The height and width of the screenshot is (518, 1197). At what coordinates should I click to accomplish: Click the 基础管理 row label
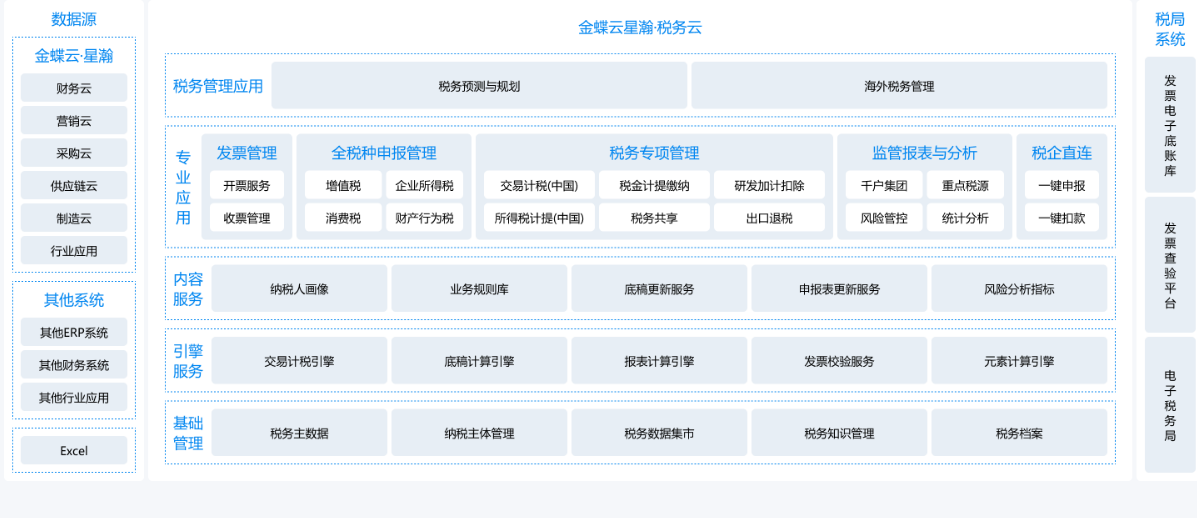tap(188, 433)
